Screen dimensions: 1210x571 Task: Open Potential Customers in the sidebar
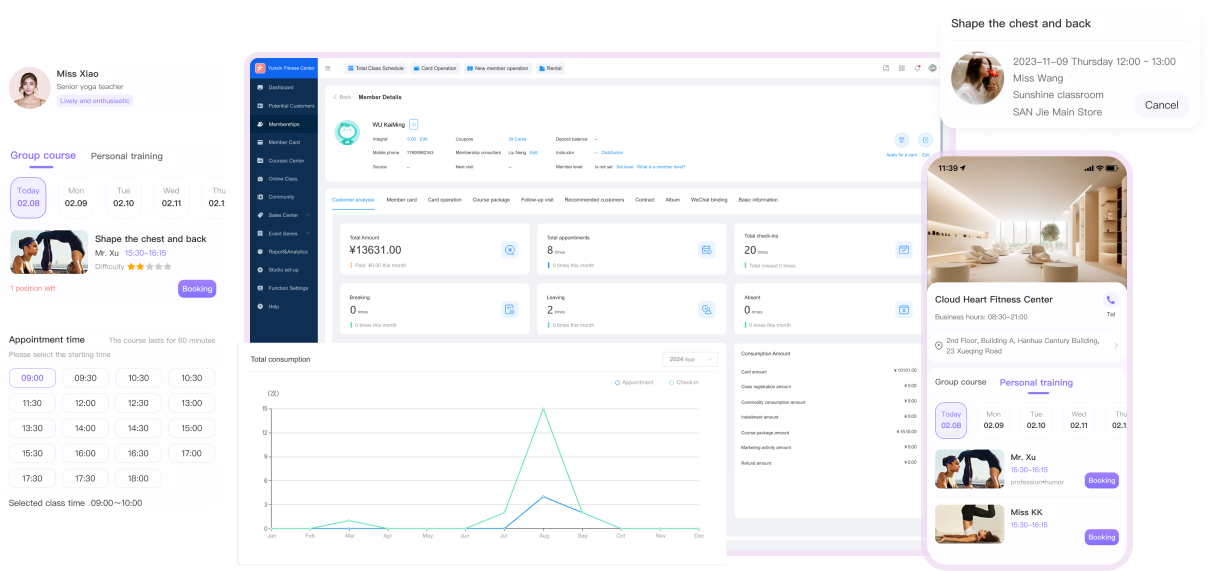coord(284,106)
